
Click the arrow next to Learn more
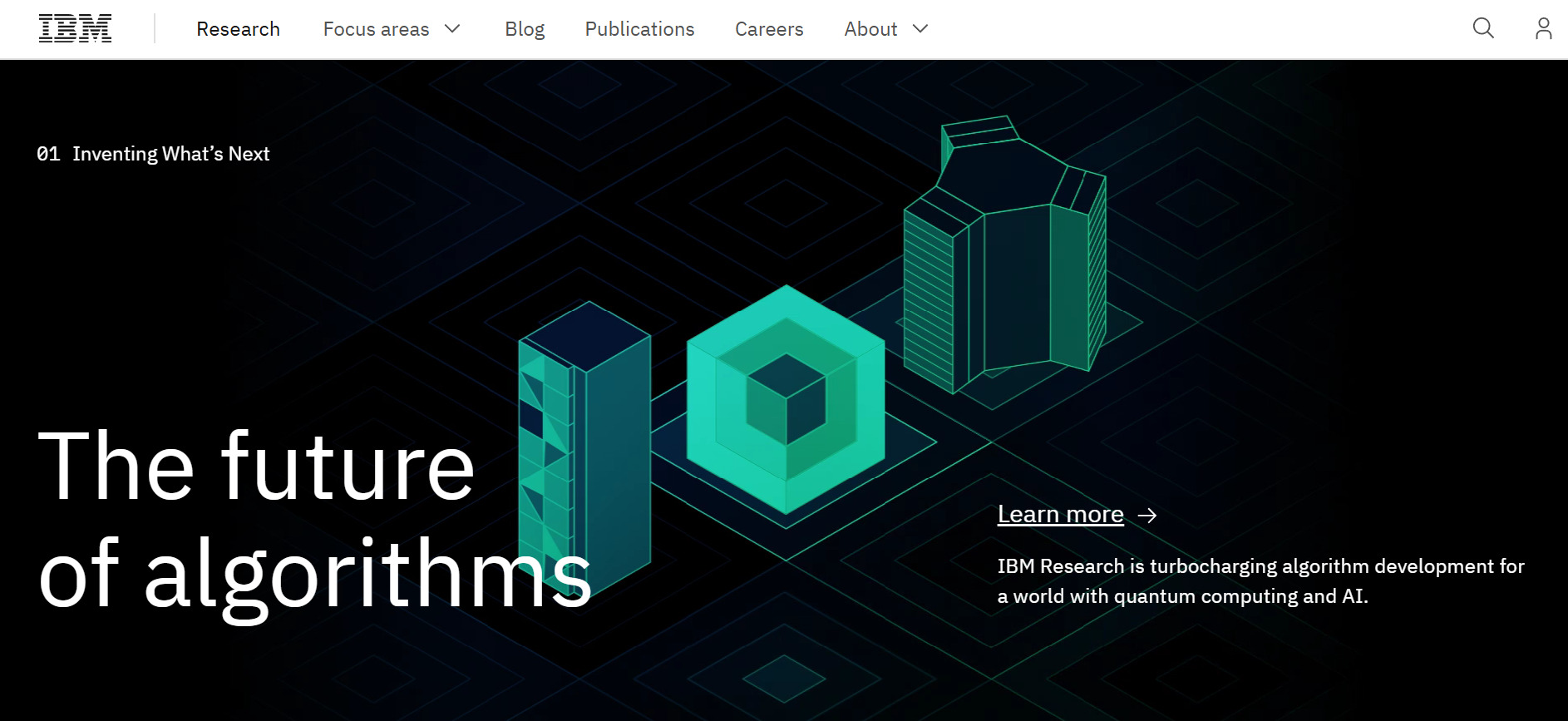click(x=1147, y=516)
